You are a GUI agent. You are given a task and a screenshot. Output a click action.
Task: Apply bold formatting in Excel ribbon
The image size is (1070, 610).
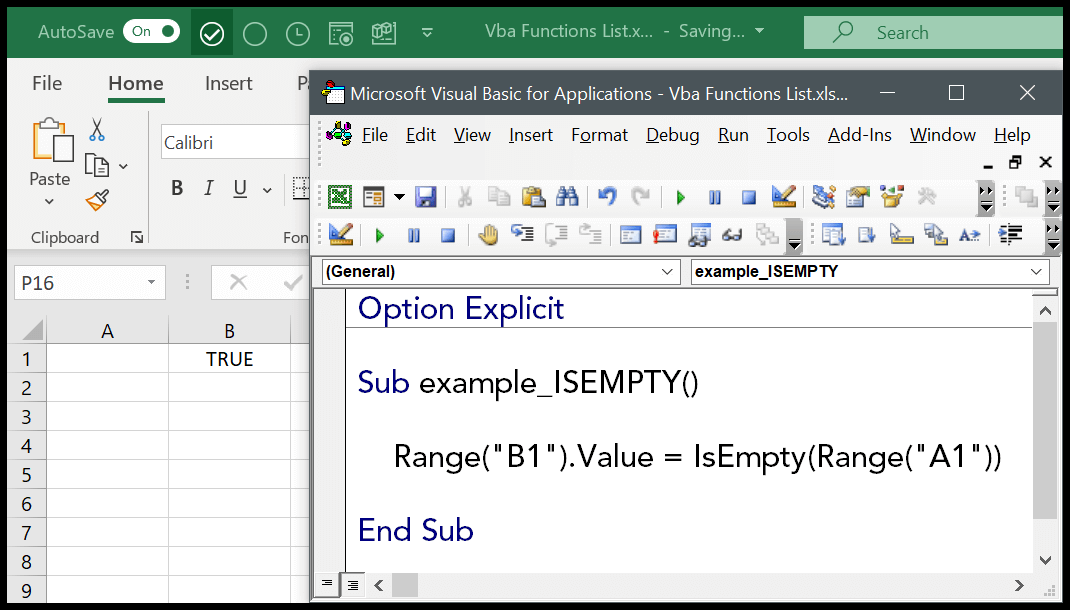[x=177, y=187]
